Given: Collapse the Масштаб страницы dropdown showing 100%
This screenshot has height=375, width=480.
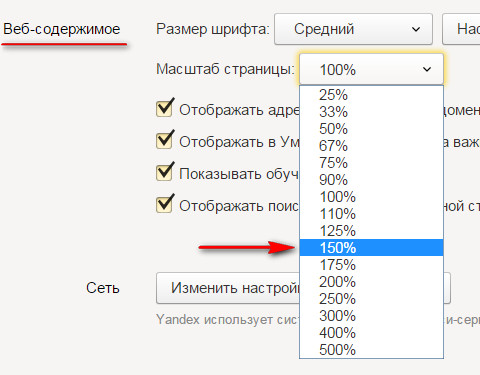Looking at the screenshot, I should [x=371, y=69].
